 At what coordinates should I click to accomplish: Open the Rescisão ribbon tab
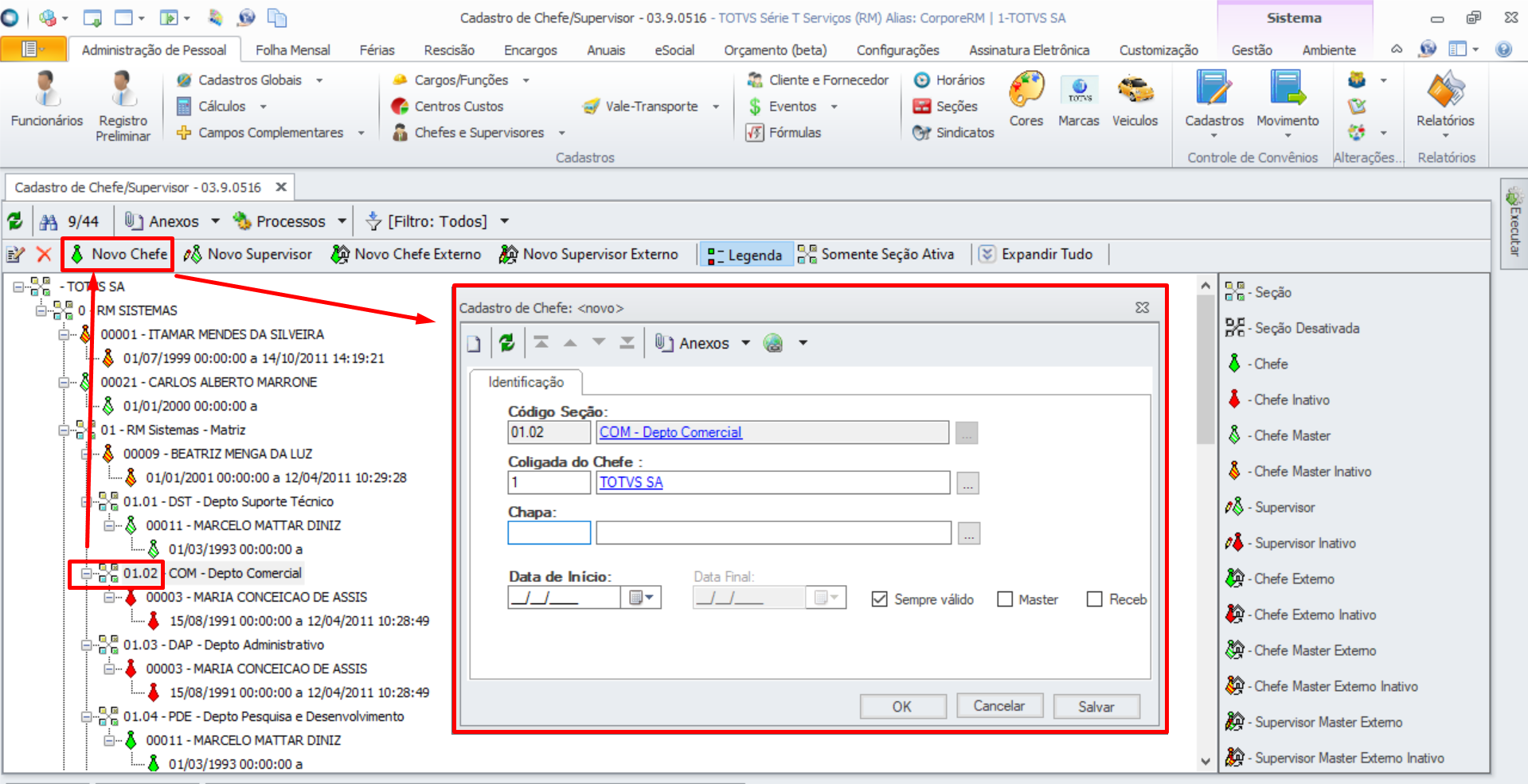449,50
